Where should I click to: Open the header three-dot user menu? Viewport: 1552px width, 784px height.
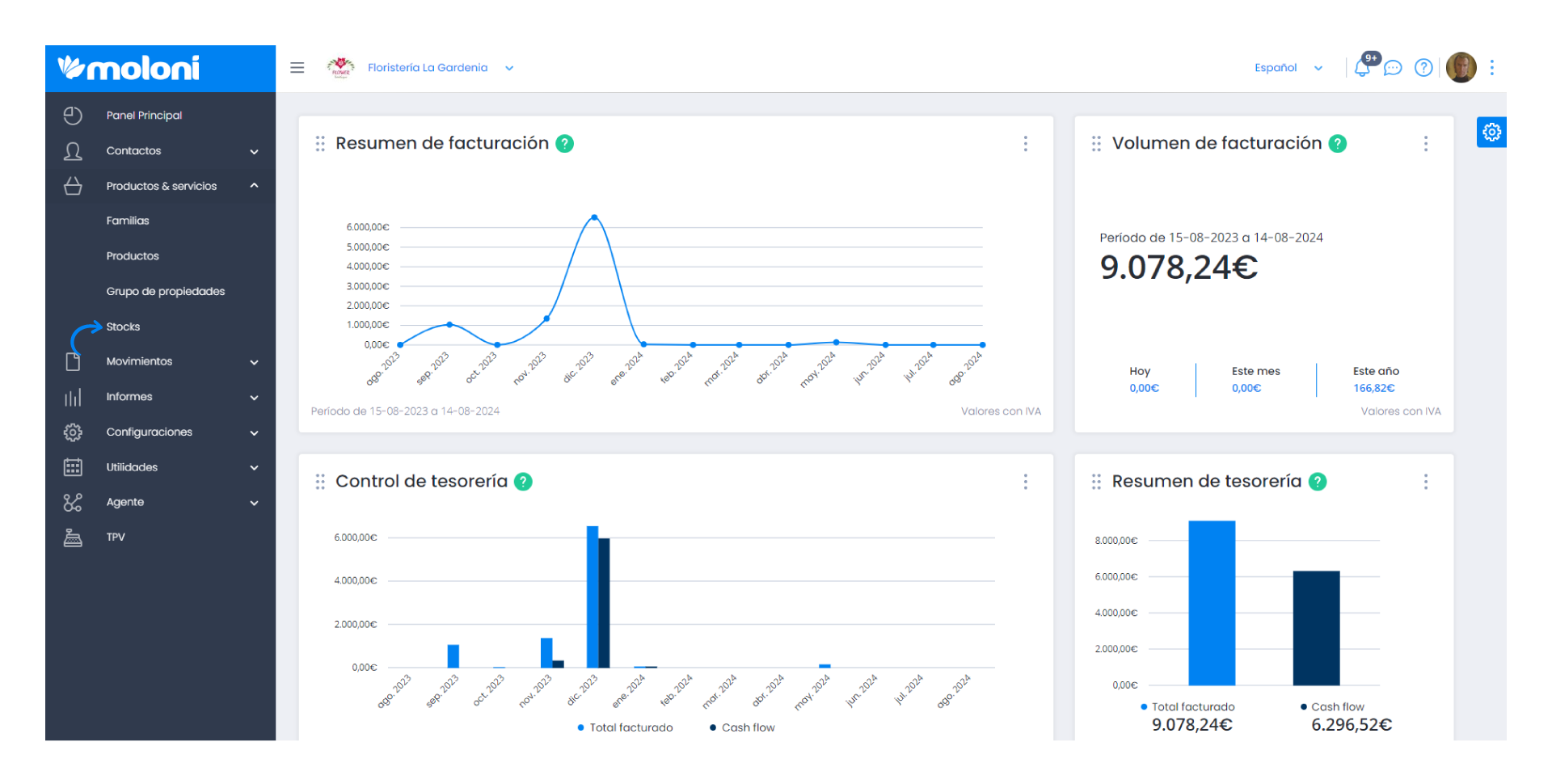tap(1492, 68)
